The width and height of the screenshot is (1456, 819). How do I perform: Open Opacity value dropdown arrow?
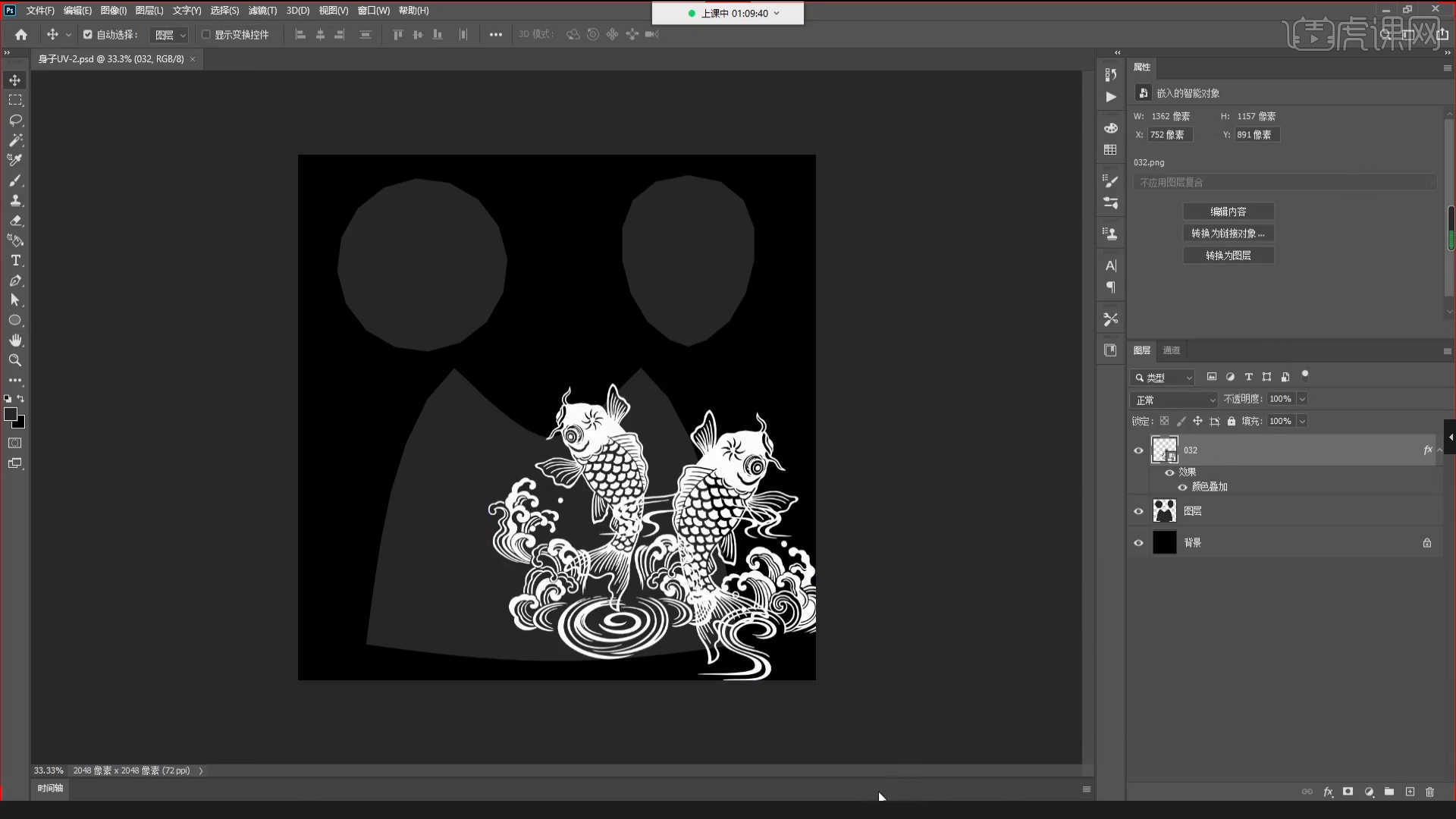point(1302,399)
